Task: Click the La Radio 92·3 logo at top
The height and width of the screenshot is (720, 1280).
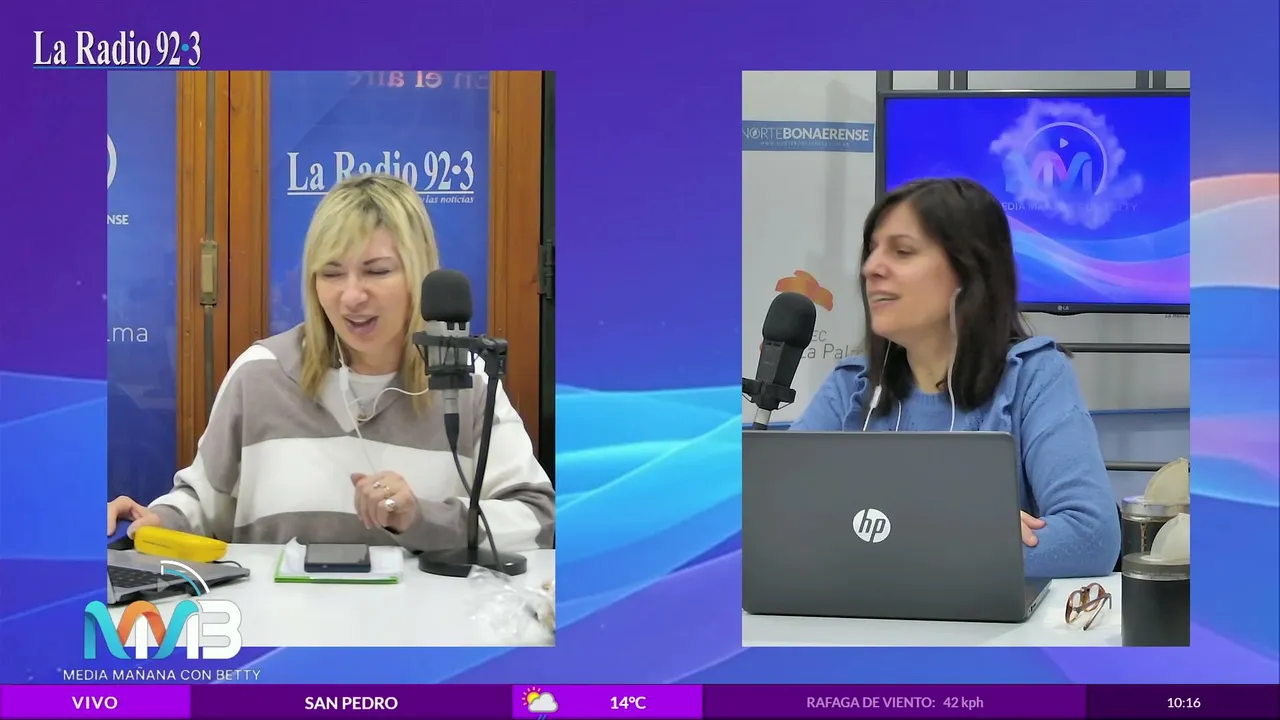Action: coord(117,49)
